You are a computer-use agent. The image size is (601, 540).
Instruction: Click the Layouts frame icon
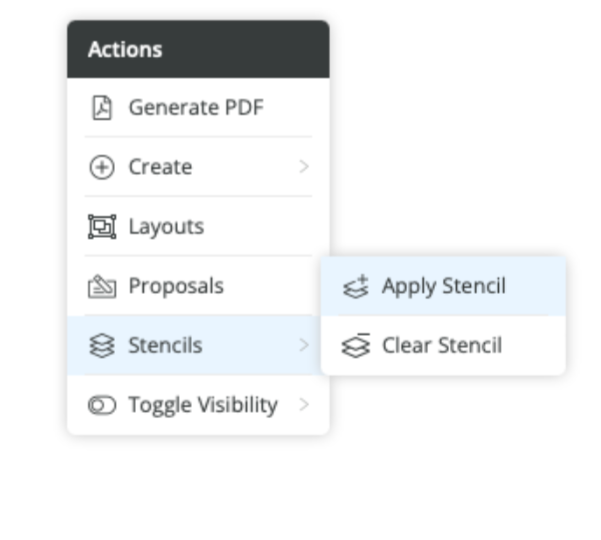[x=101, y=227]
